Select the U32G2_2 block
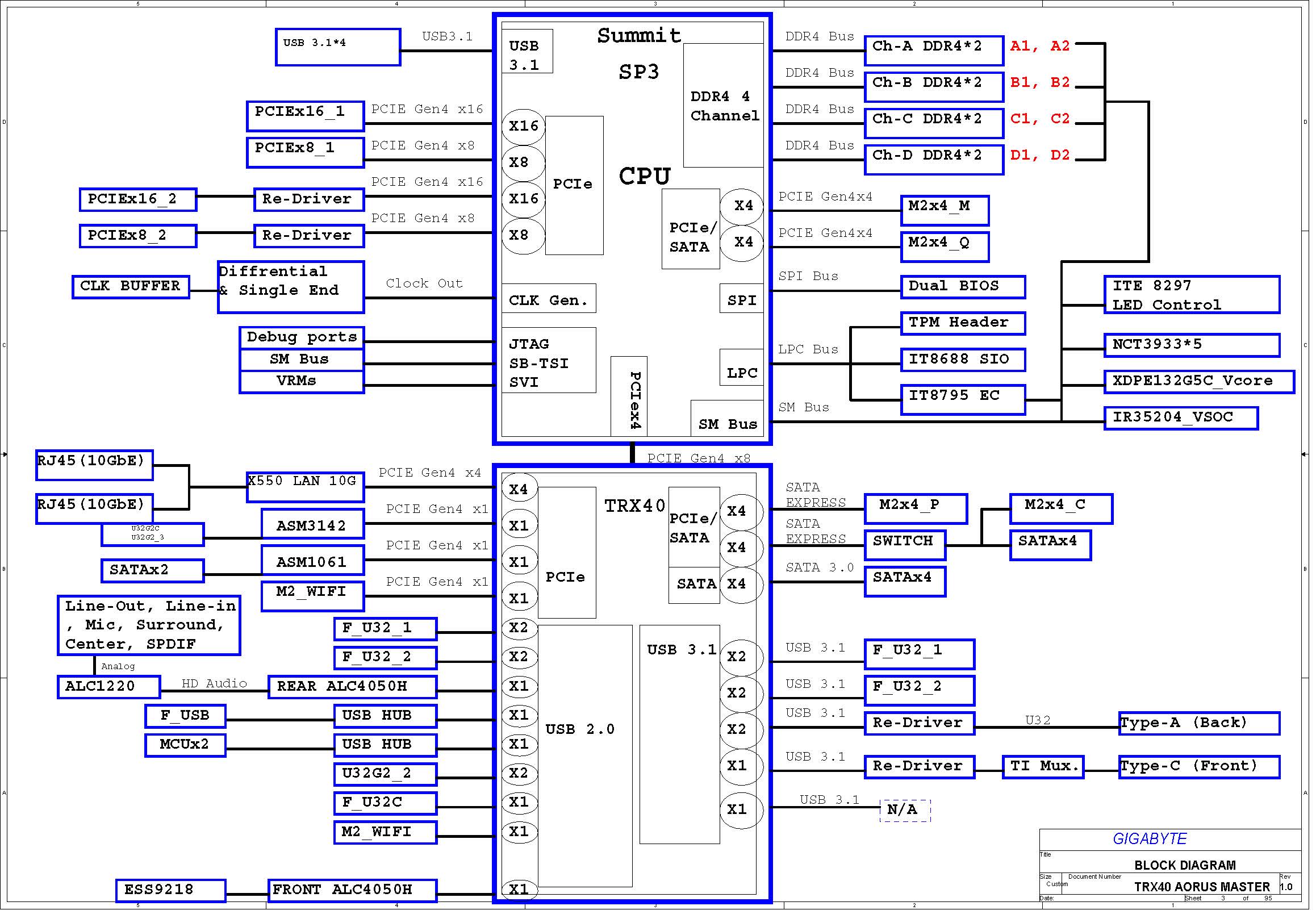The image size is (1316, 910). click(x=386, y=774)
